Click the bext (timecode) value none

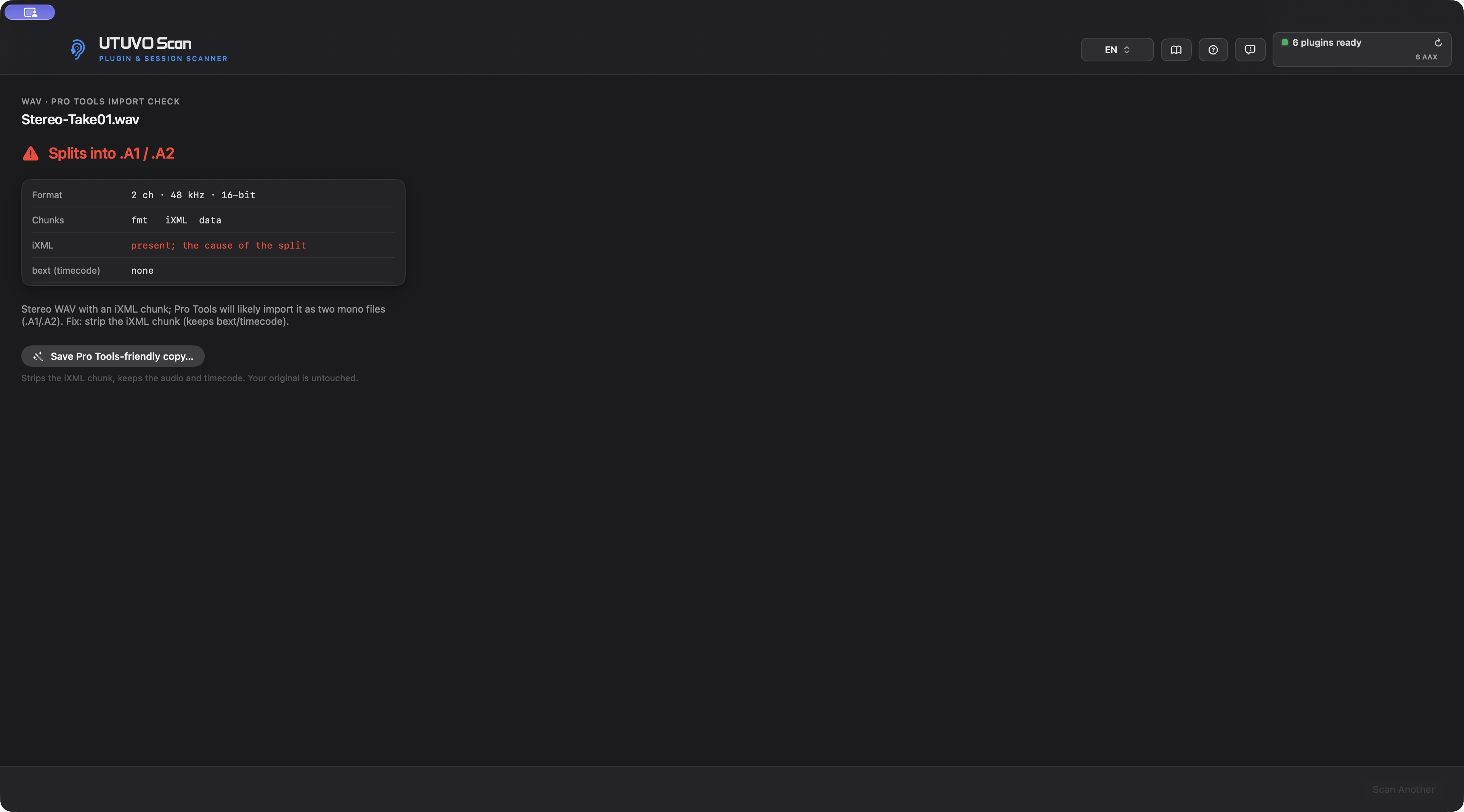[142, 271]
